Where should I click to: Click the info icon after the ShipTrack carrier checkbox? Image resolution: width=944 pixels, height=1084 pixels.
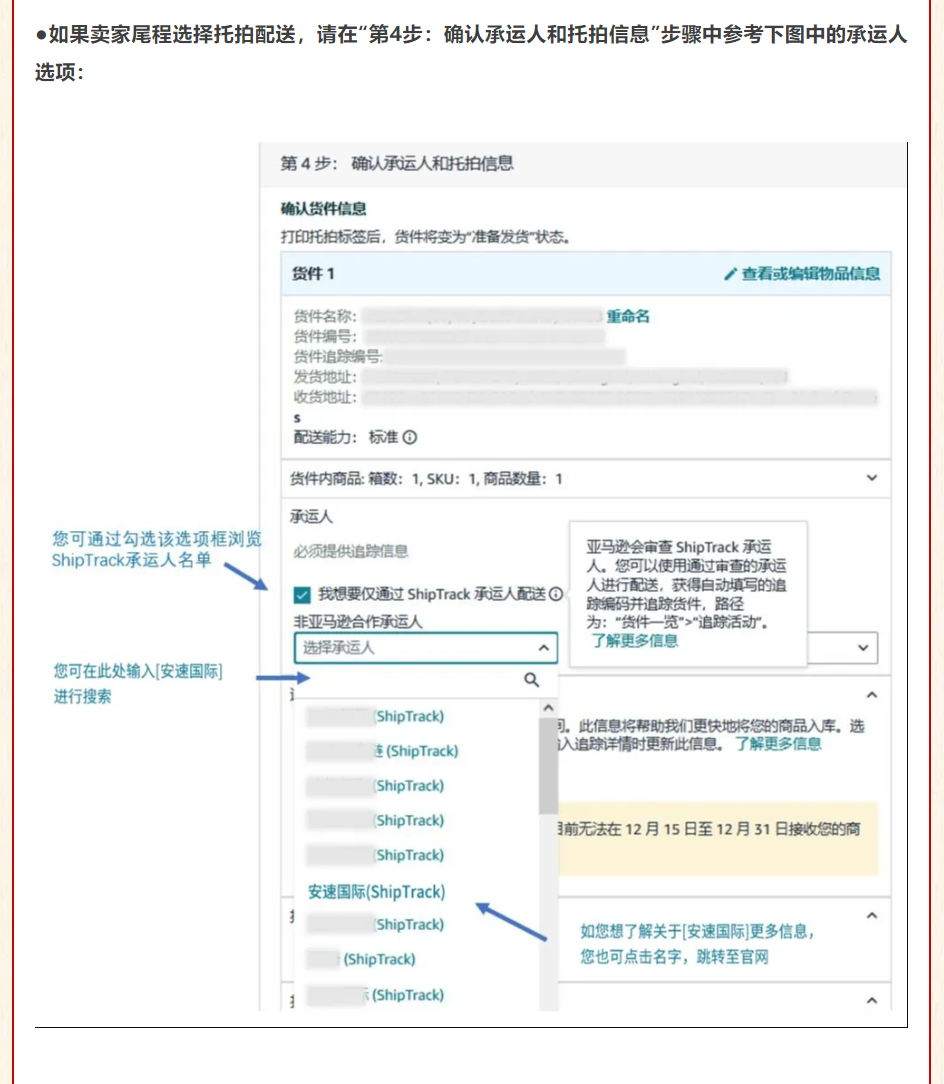pos(555,594)
